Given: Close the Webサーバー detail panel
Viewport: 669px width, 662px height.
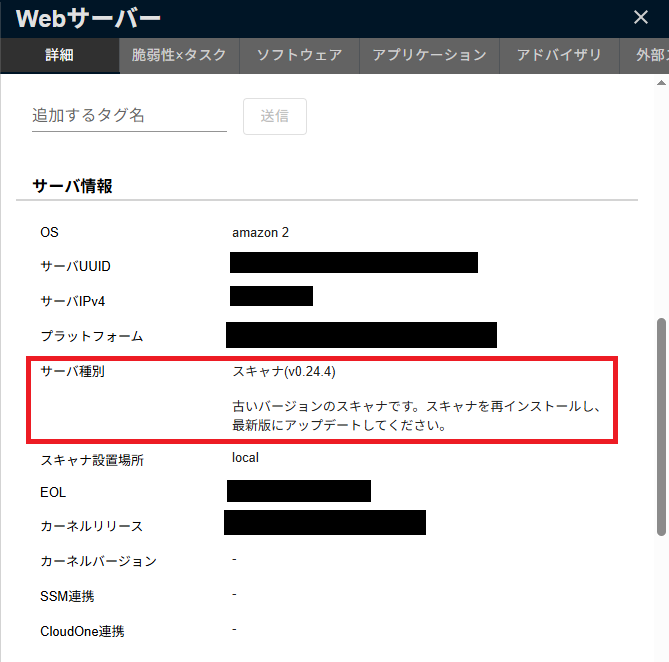Looking at the screenshot, I should pyautogui.click(x=641, y=17).
